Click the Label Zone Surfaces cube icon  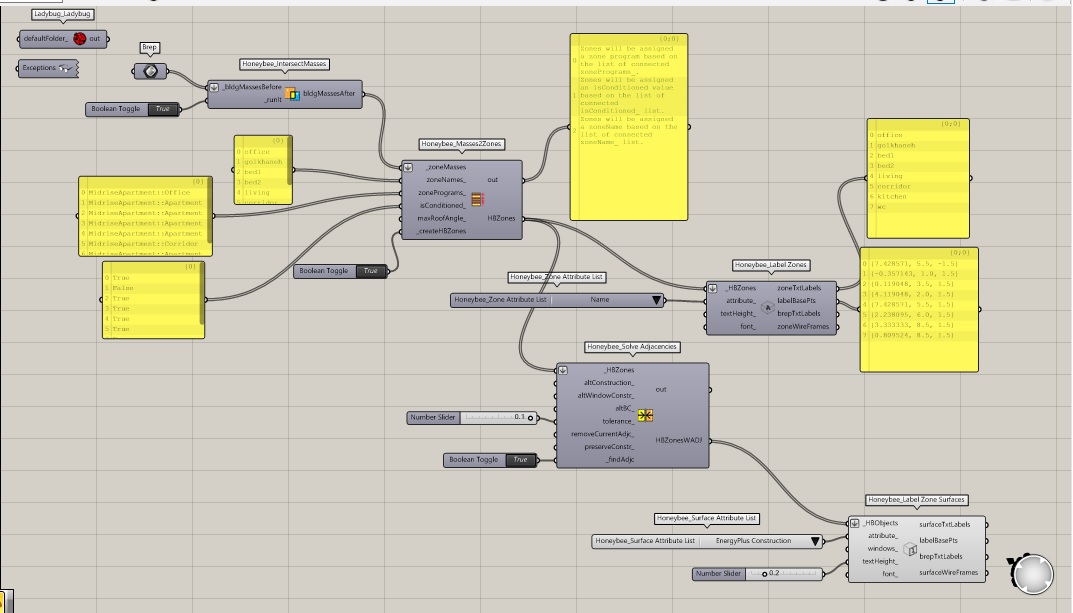tap(909, 549)
